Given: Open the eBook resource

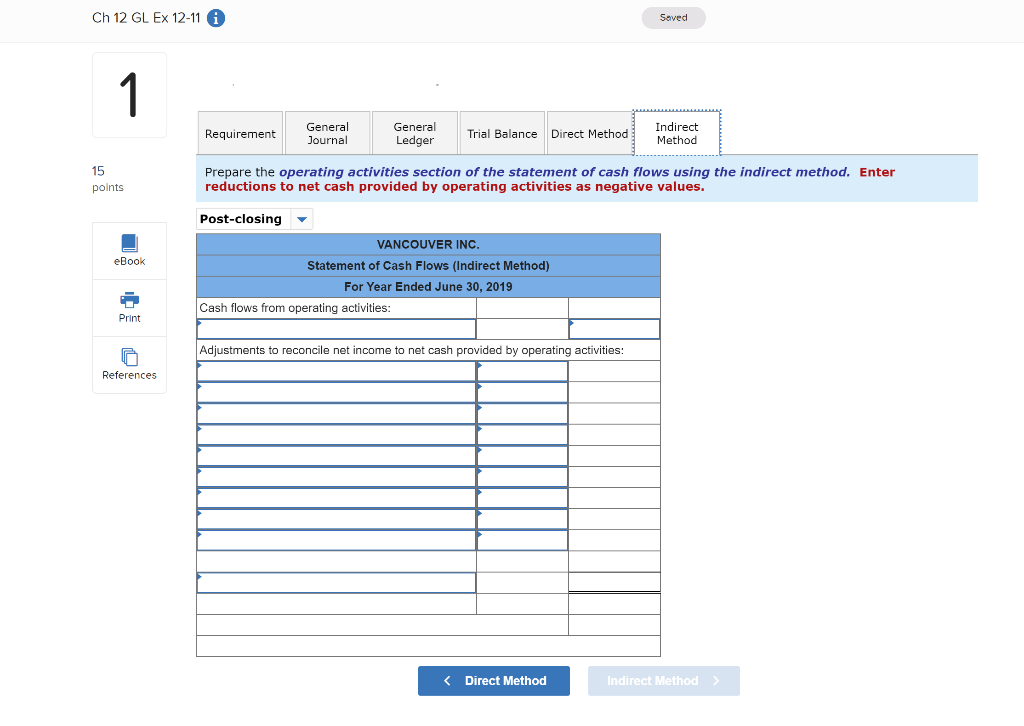Looking at the screenshot, I should pos(129,251).
